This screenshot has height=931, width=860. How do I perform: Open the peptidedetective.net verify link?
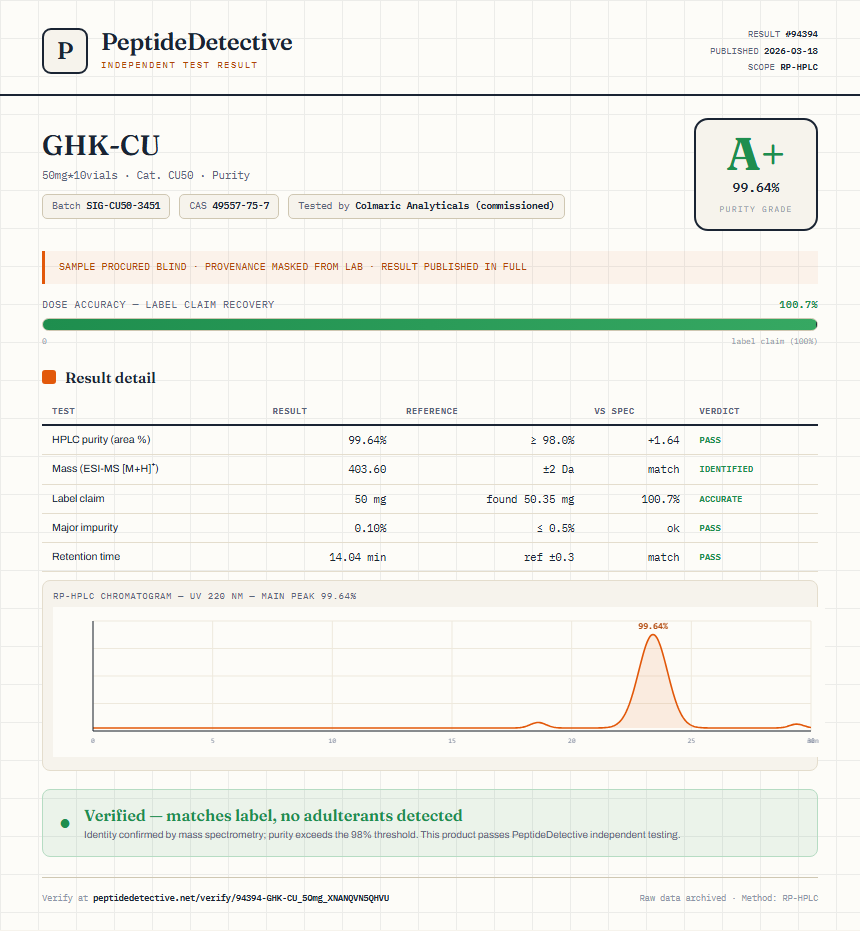[x=241, y=898]
